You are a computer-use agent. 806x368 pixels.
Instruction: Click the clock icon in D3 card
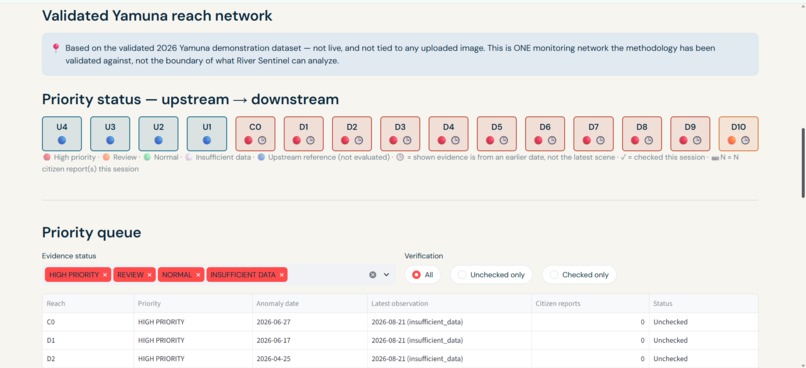click(x=407, y=140)
